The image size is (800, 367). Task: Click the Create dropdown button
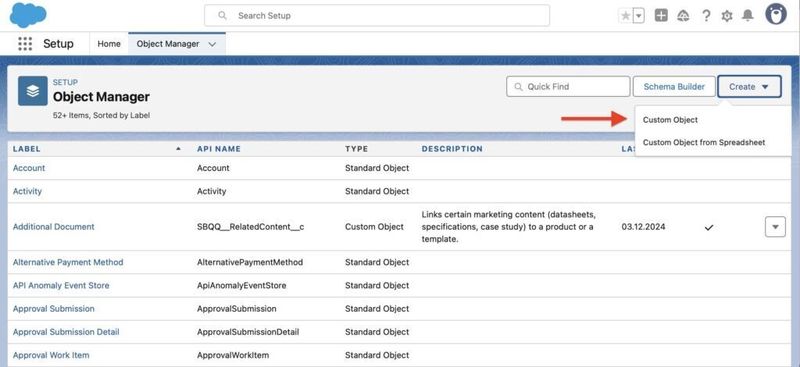[749, 87]
